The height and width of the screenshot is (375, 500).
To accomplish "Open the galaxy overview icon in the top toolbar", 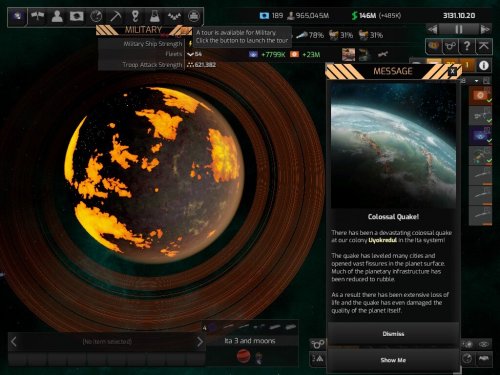I will [17, 16].
